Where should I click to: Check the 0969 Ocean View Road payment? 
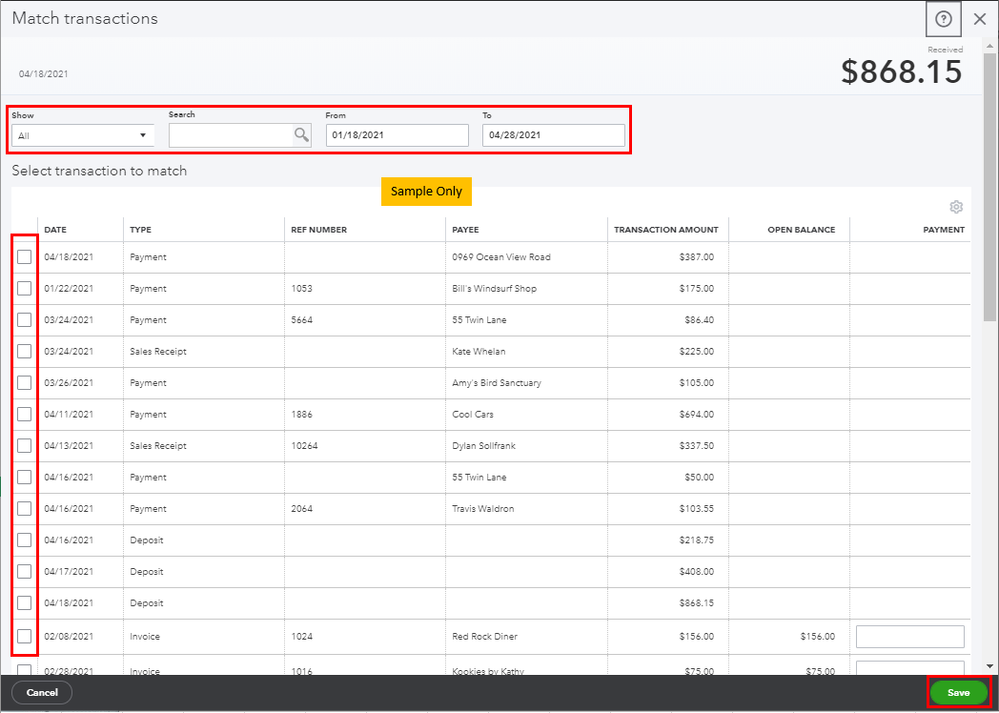24,257
